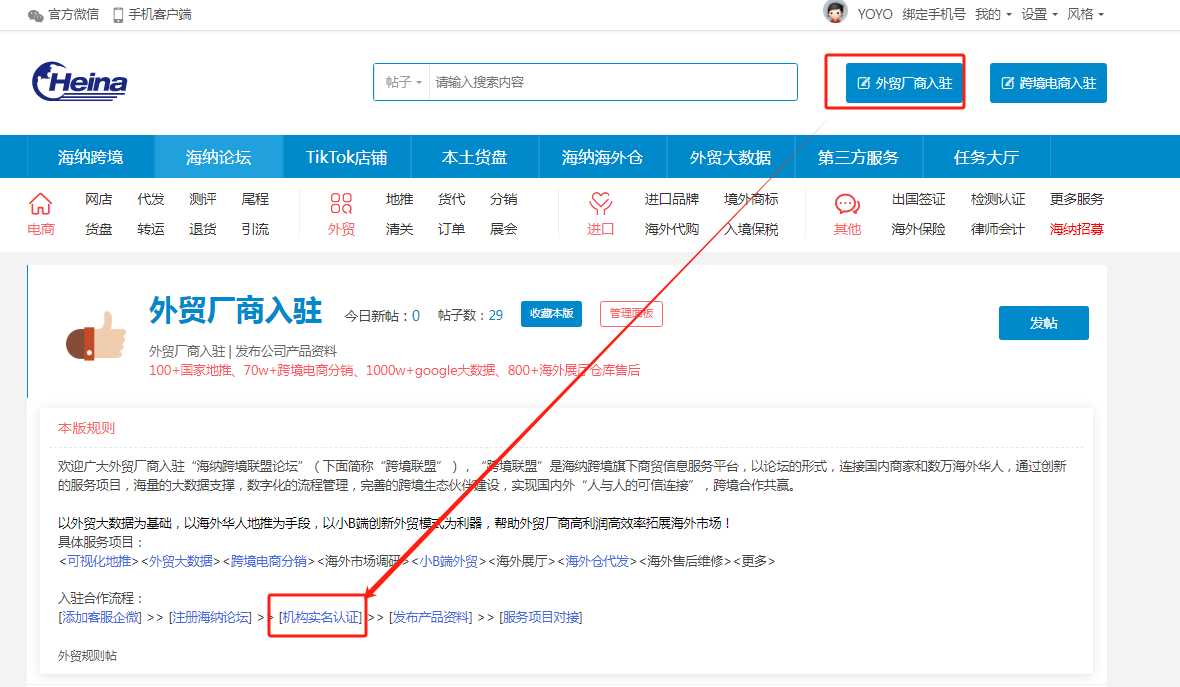Open the 机构实名认证 link
Viewport: 1180px width, 687px height.
click(x=320, y=617)
